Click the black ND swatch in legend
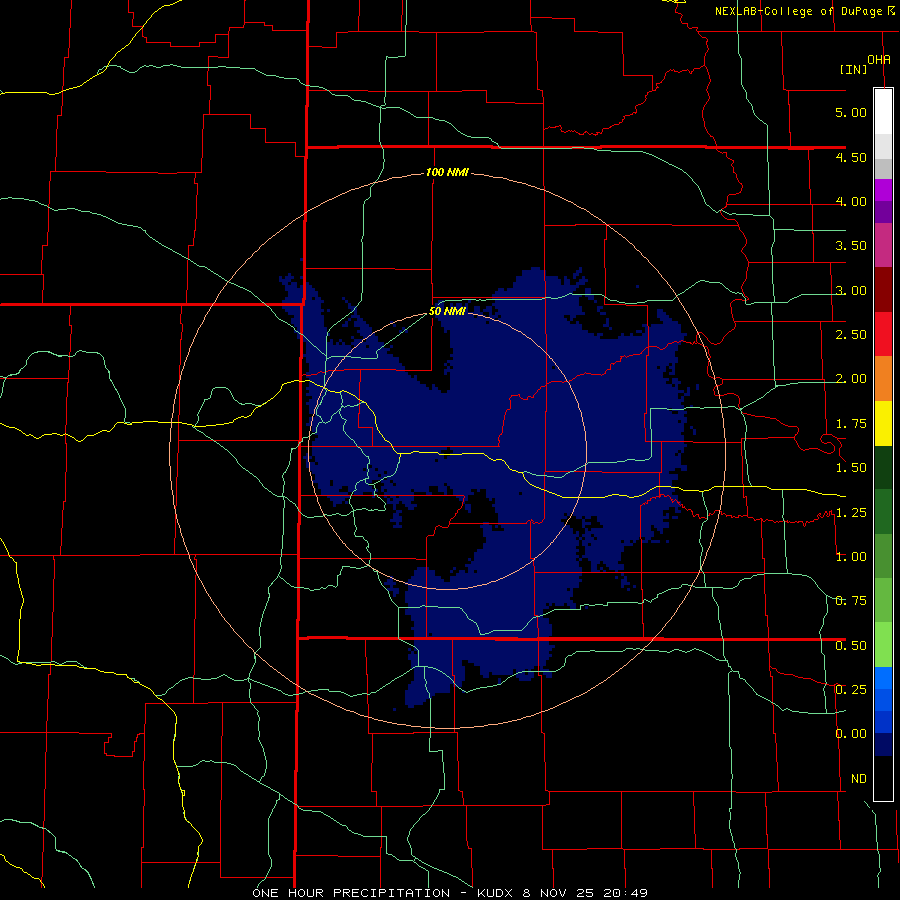The height and width of the screenshot is (900, 900). click(x=883, y=778)
